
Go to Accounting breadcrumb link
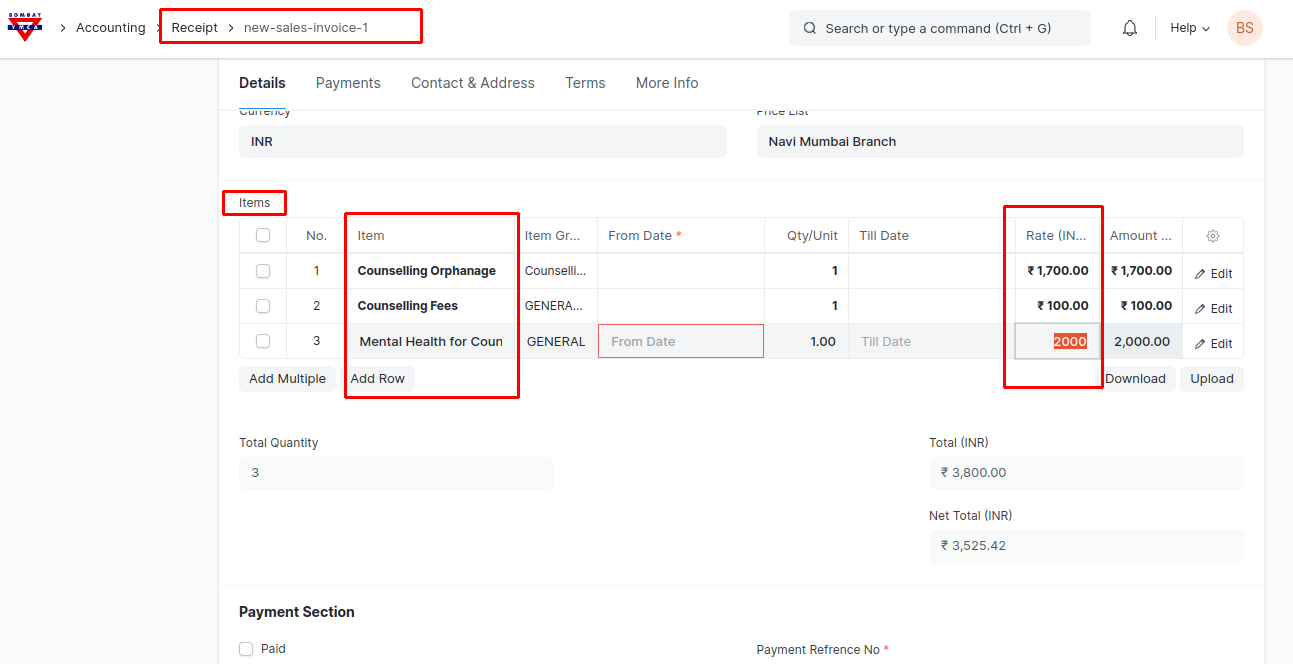(x=111, y=28)
